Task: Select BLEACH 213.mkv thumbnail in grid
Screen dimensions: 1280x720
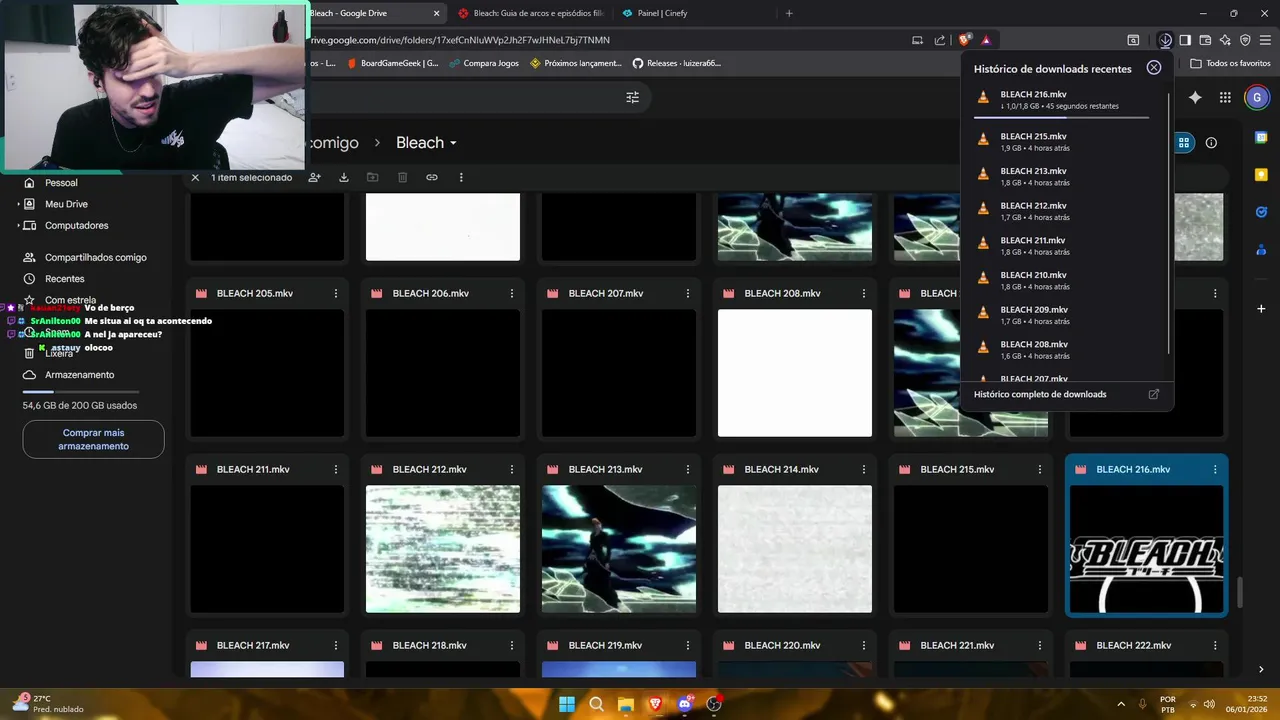Action: [x=619, y=549]
